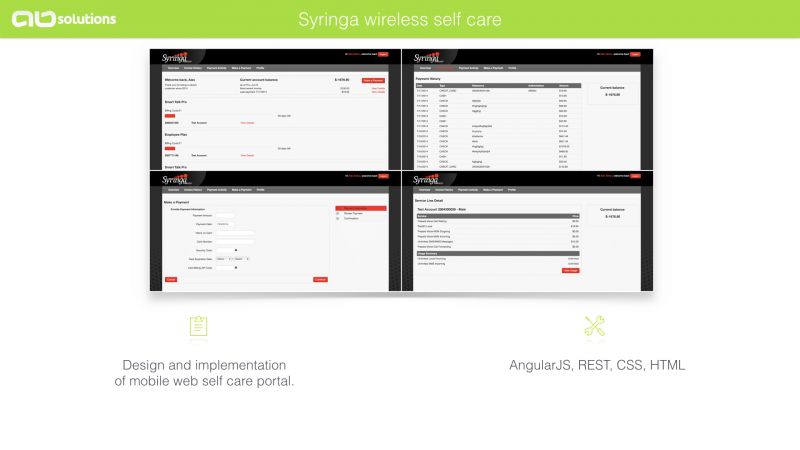Image resolution: width=800 pixels, height=450 pixels.
Task: Open Overview tab in the Payment History screenshot
Action: 426,68
